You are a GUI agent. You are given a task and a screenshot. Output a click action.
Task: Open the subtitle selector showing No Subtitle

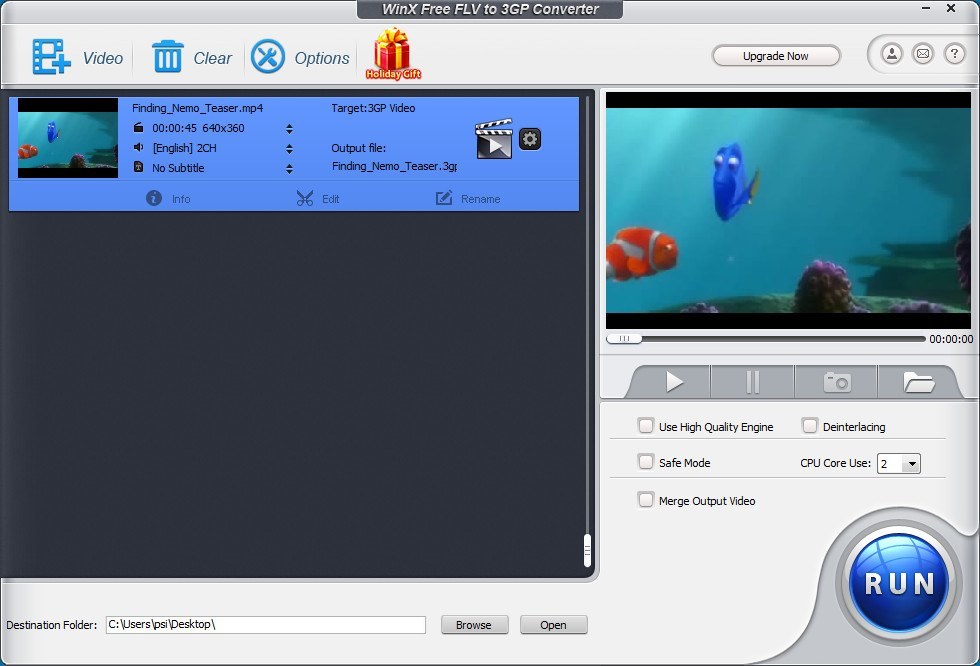[x=288, y=168]
